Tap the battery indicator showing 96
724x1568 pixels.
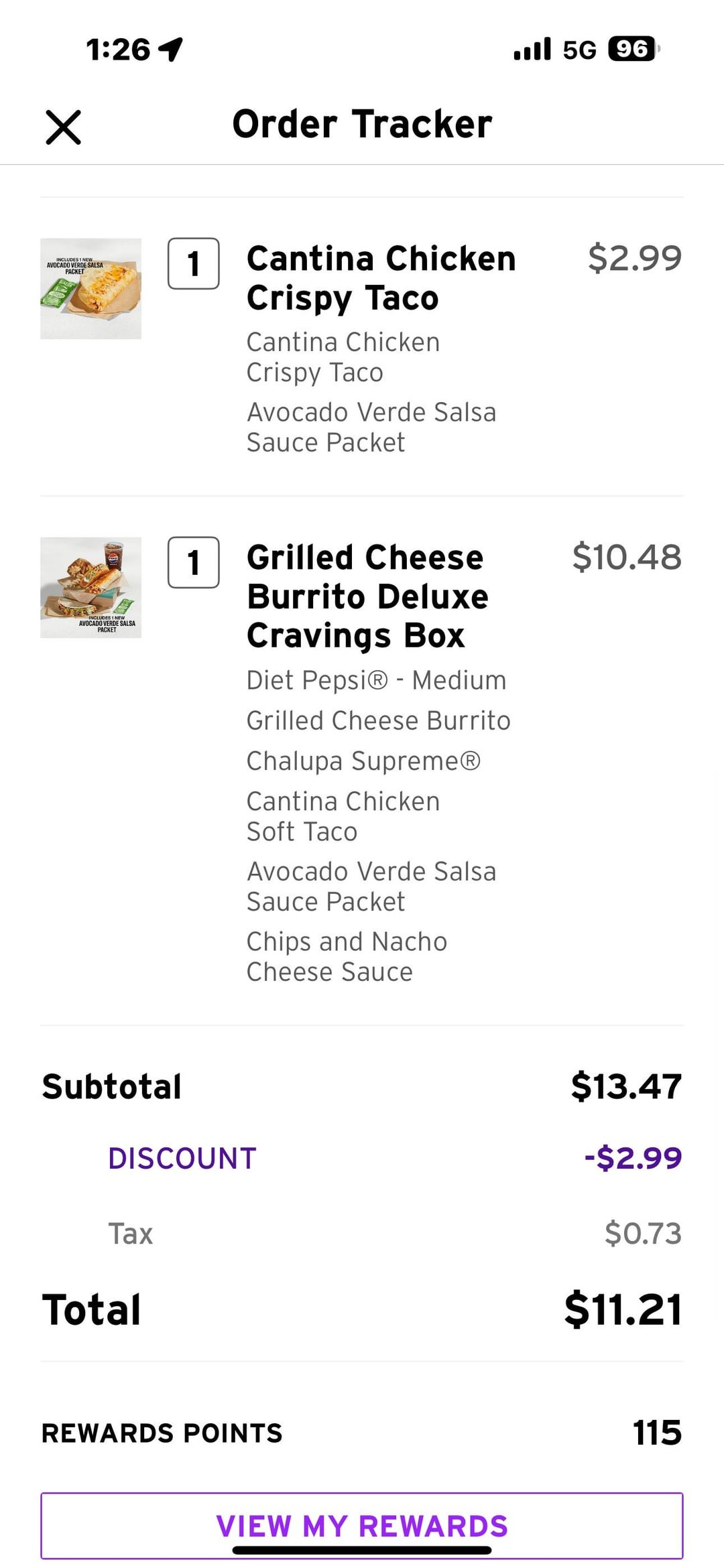coord(633,49)
